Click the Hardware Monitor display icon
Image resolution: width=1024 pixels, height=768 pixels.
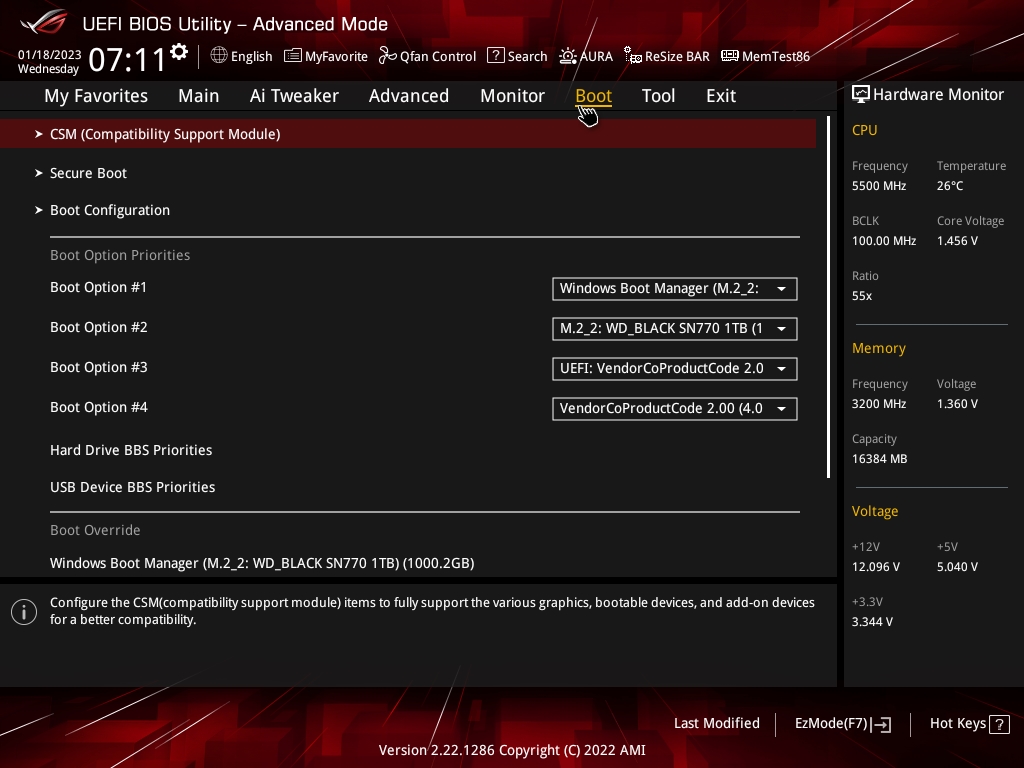[x=861, y=95]
